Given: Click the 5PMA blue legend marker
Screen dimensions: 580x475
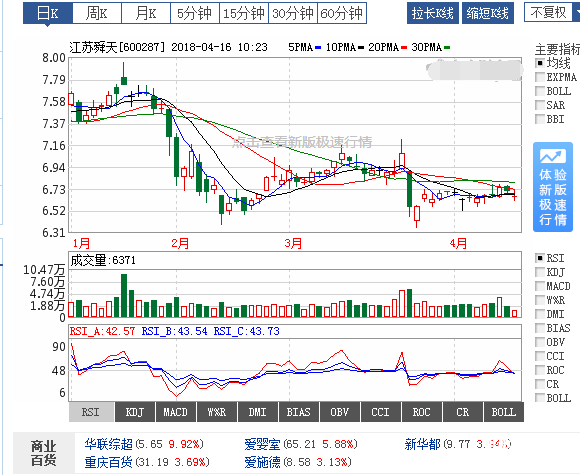Looking at the screenshot, I should 318,48.
